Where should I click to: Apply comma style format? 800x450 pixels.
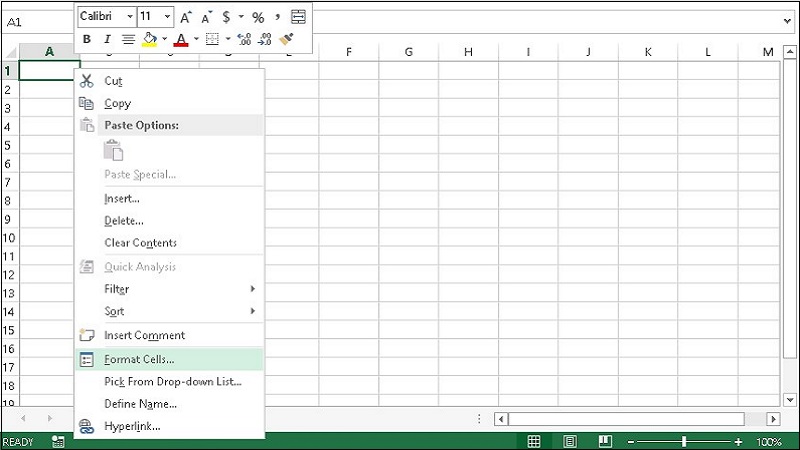[x=278, y=17]
